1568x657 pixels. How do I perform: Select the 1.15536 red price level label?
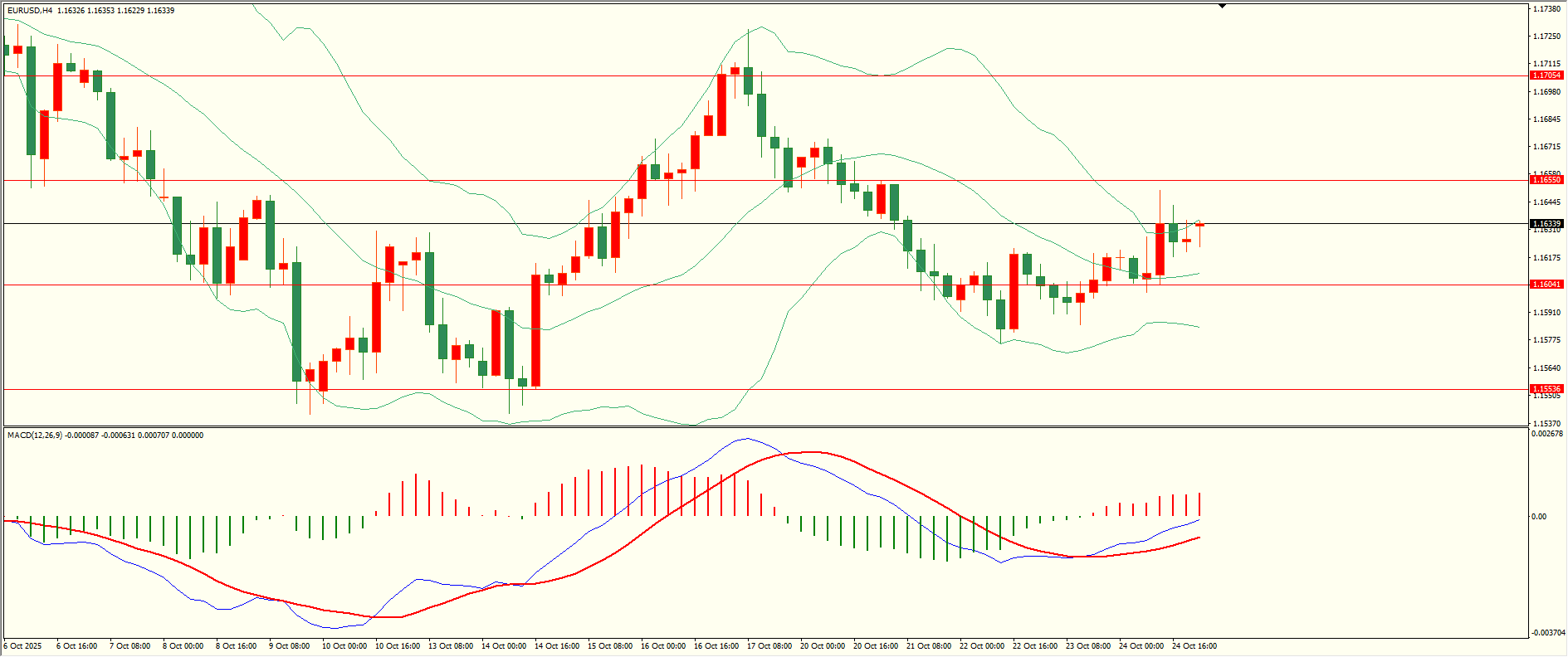click(x=1546, y=389)
